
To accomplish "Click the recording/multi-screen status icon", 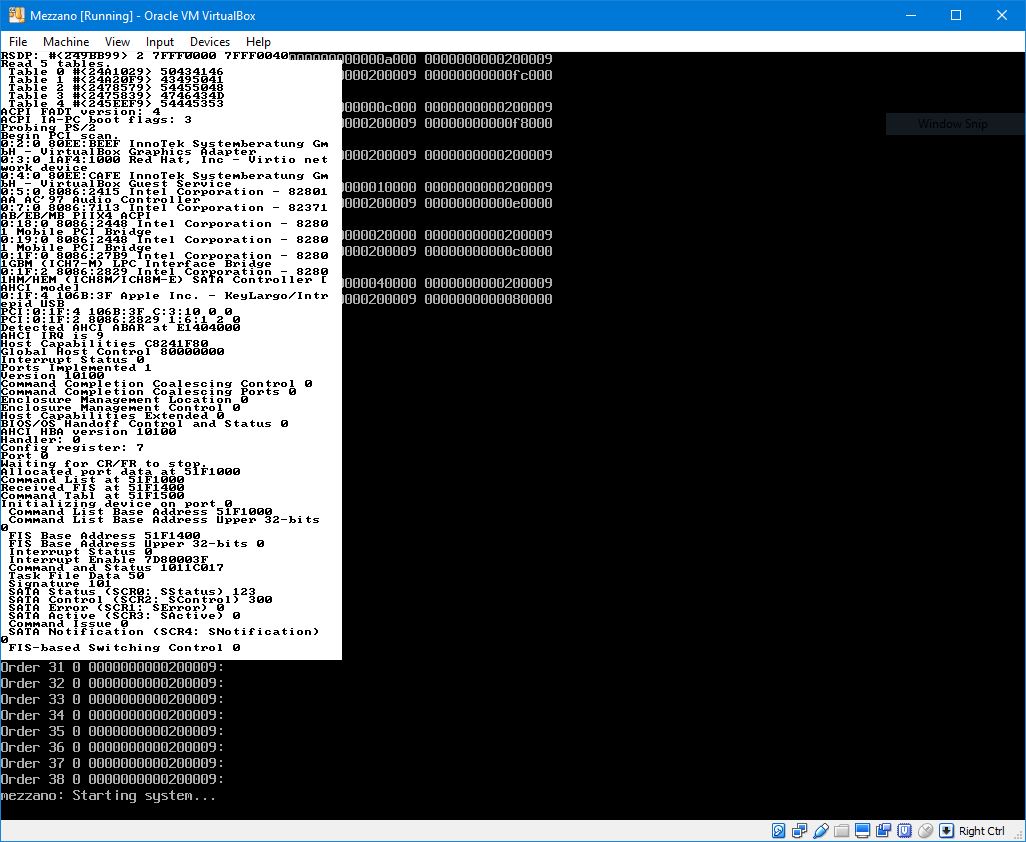I will (x=883, y=831).
